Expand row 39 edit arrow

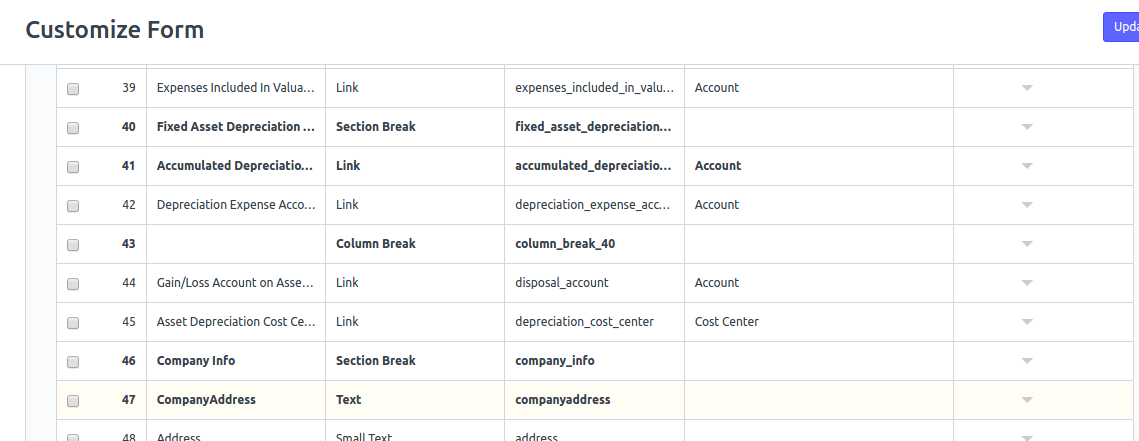(x=1026, y=88)
